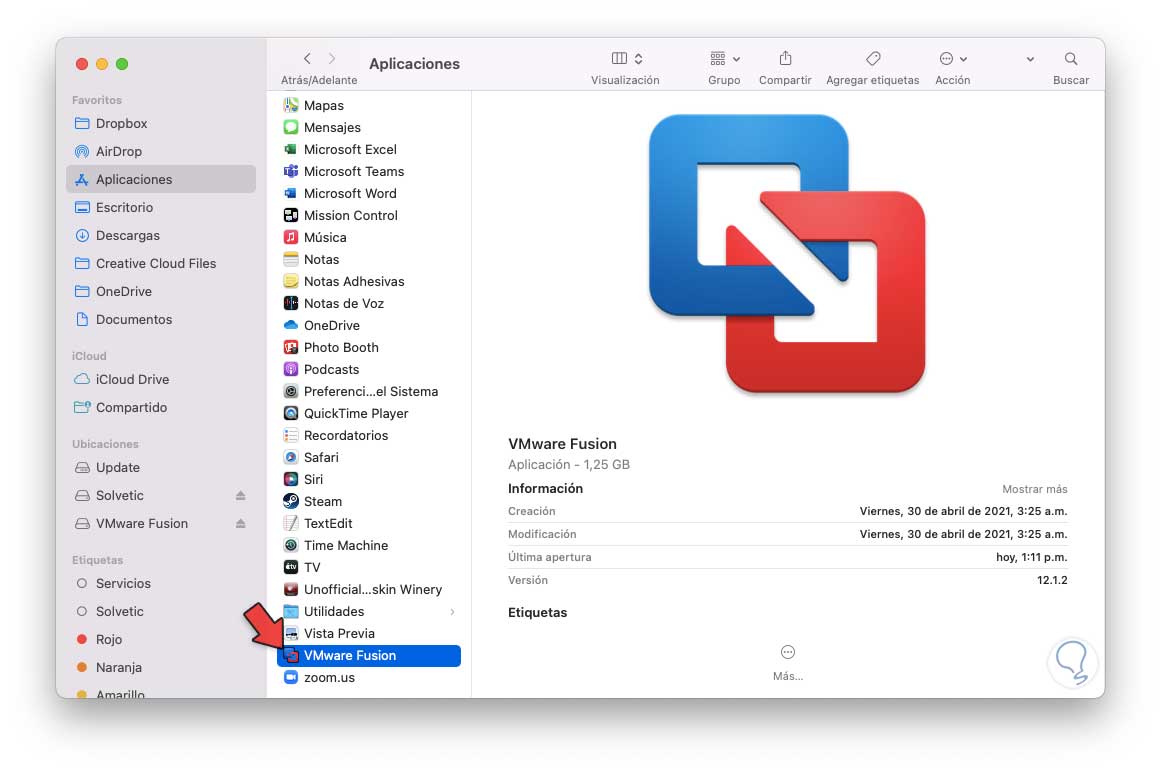Select VMware Fusion in the list
This screenshot has width=1161, height=772.
point(369,656)
